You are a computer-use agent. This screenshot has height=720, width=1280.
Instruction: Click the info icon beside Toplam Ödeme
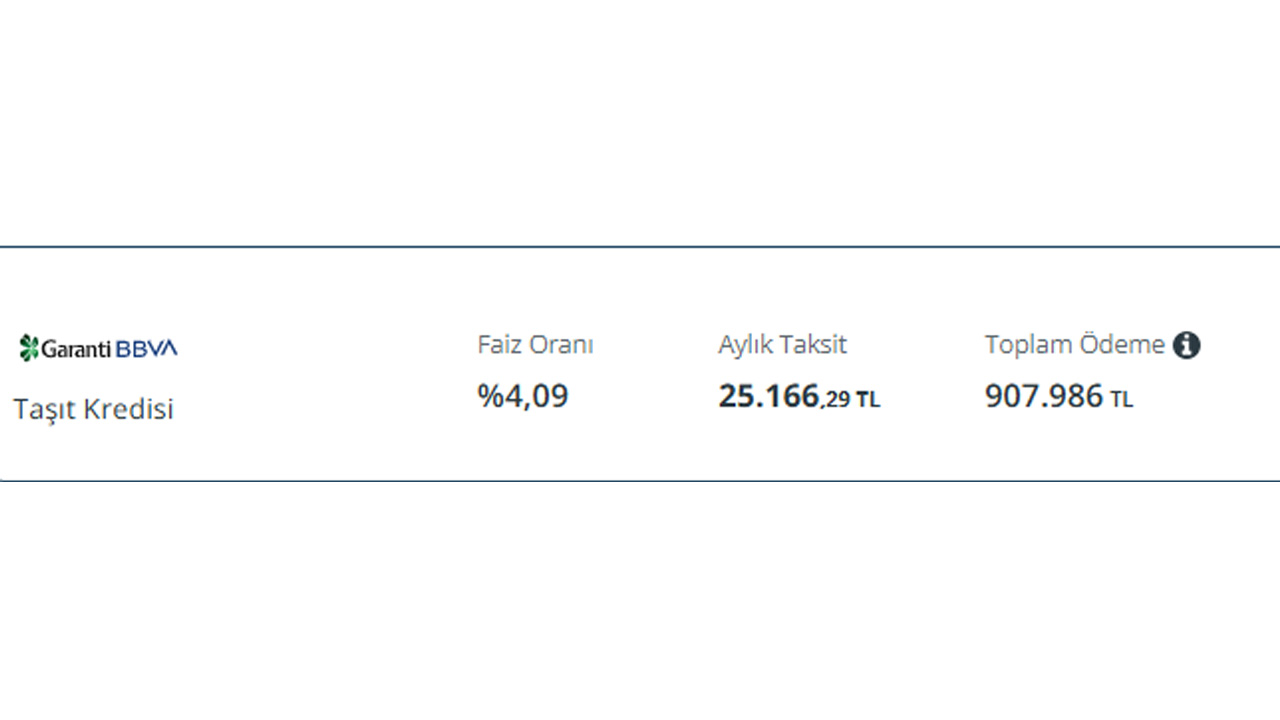pos(1186,345)
